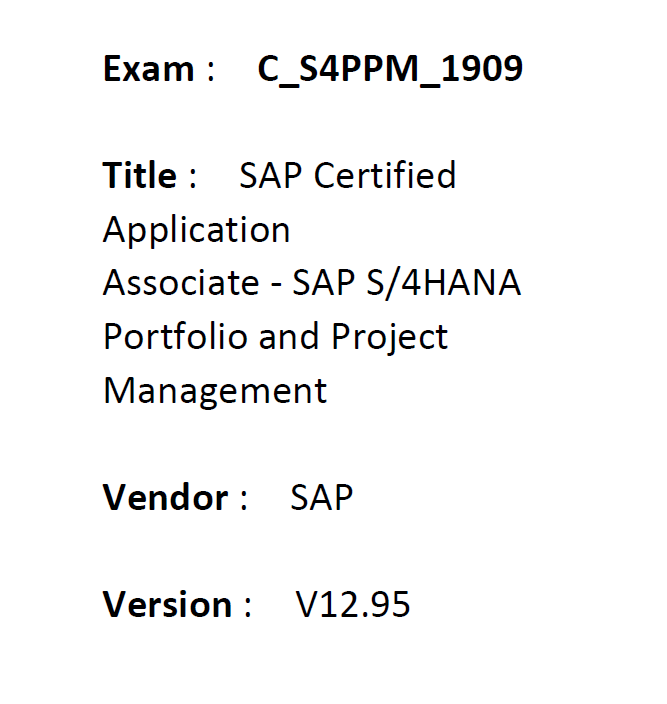Click the bold "Title" label
667x704 pixels.
pos(139,176)
